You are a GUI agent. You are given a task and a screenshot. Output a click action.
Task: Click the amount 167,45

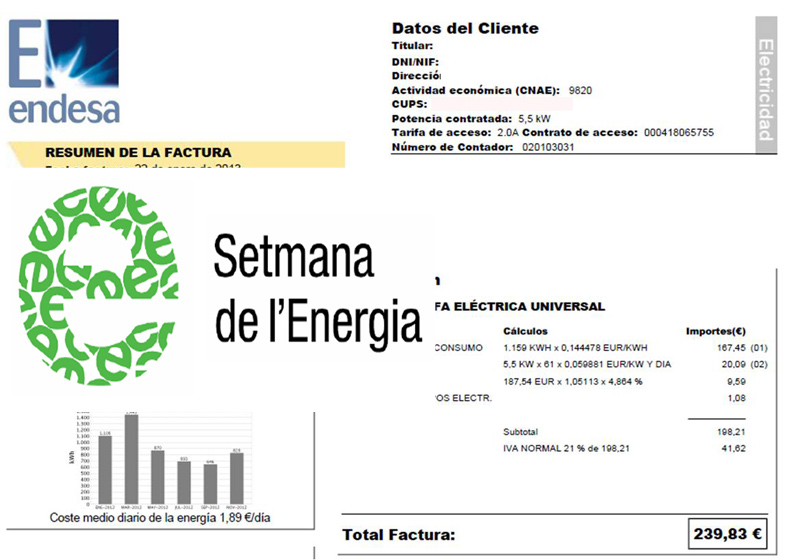point(731,348)
